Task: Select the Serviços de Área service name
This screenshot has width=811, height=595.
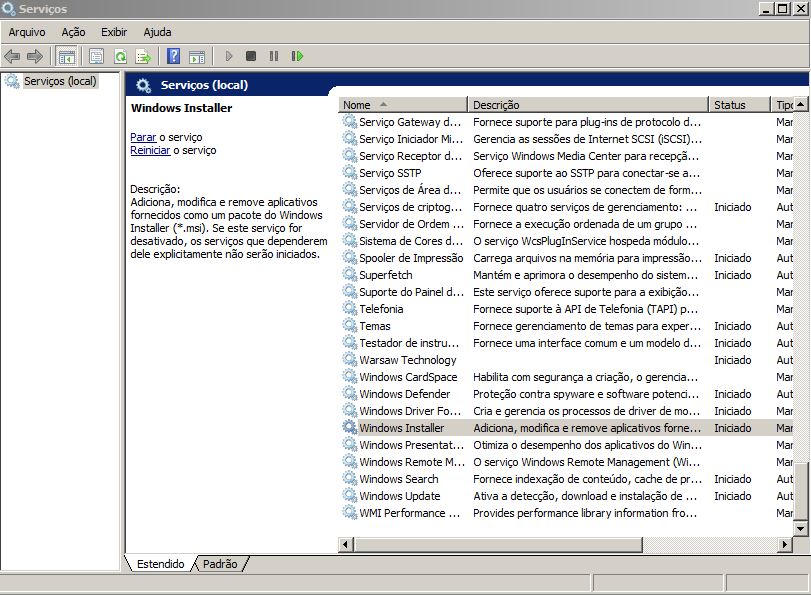Action: (410, 190)
